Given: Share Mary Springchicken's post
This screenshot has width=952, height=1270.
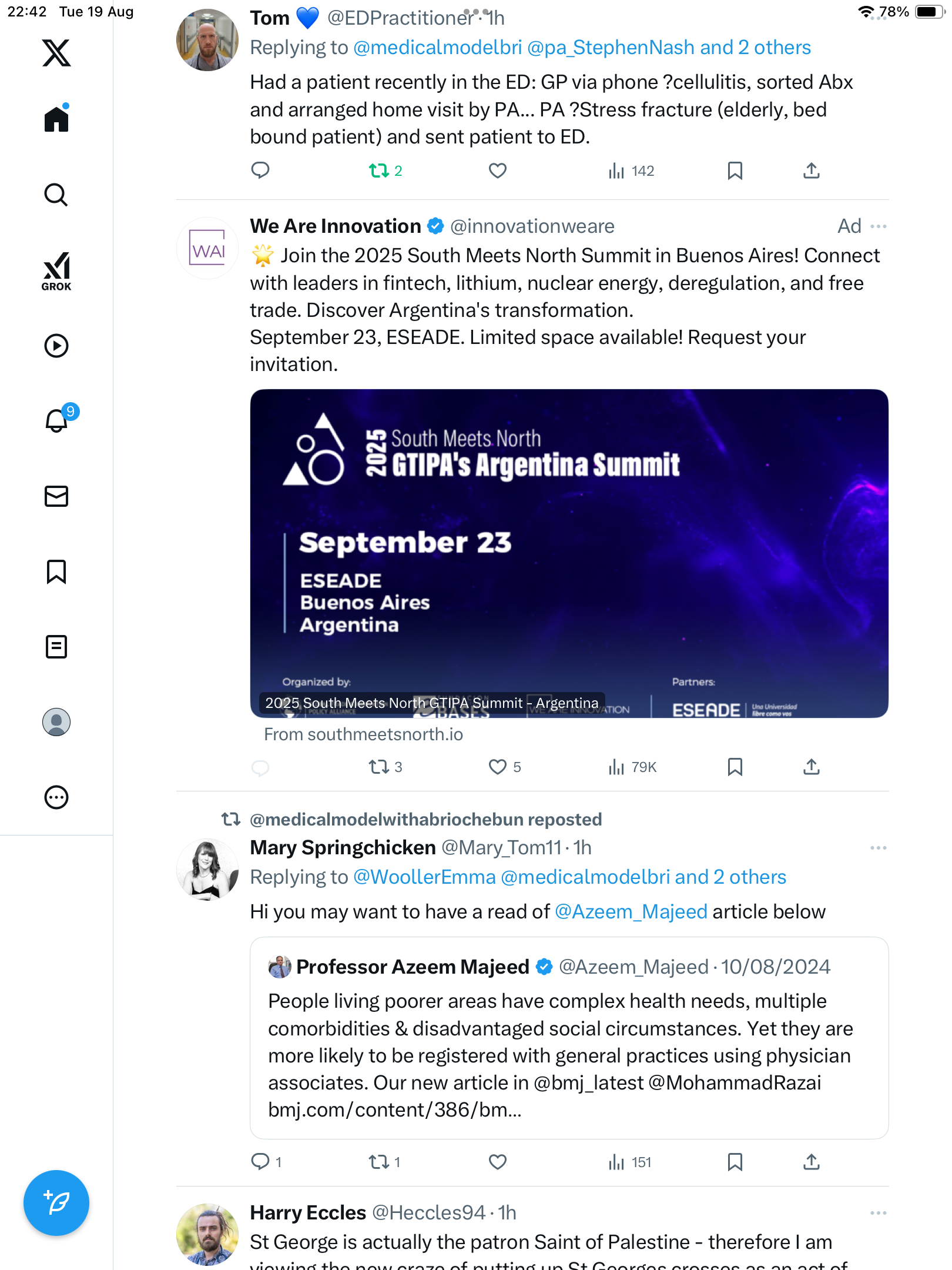Looking at the screenshot, I should [811, 1162].
